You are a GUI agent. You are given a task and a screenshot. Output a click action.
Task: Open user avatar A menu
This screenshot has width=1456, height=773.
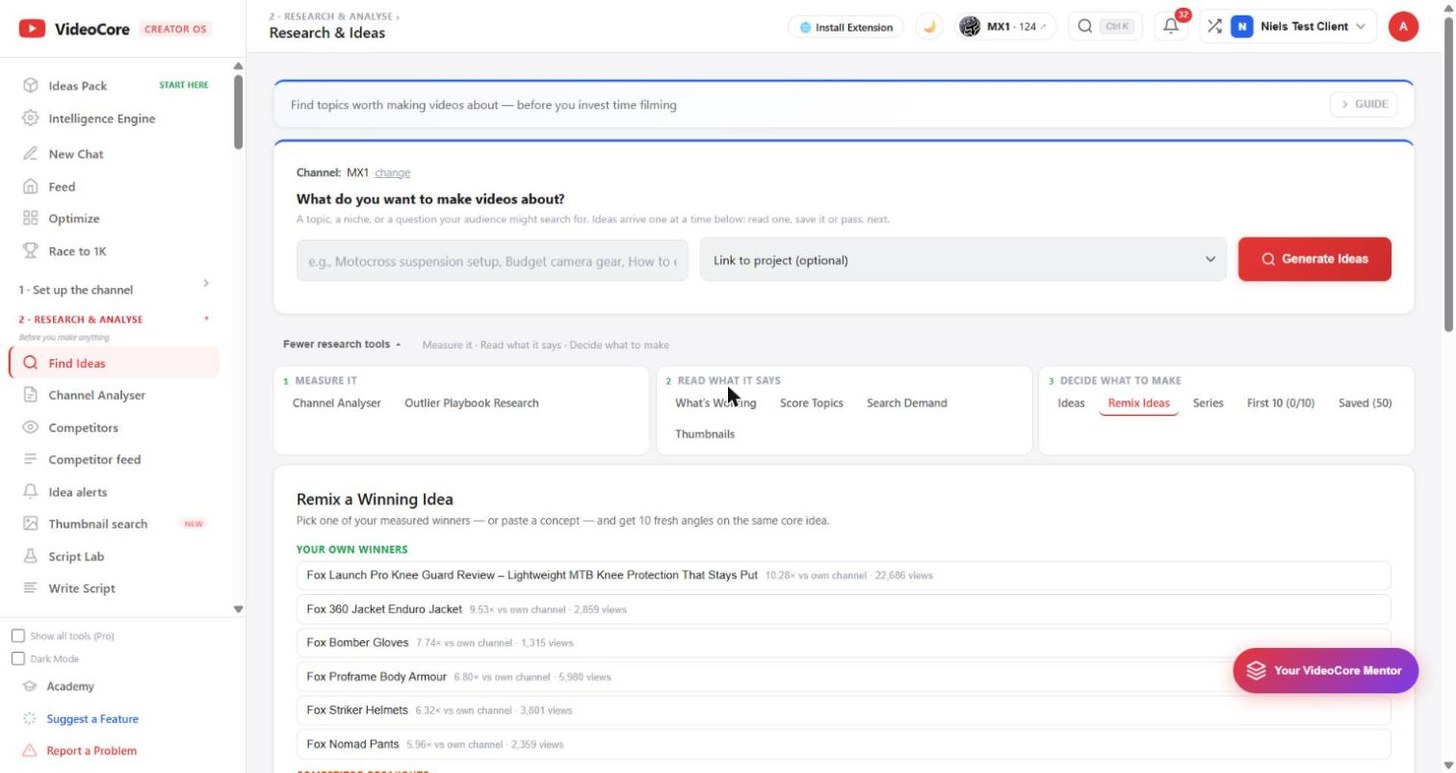[x=1403, y=27]
